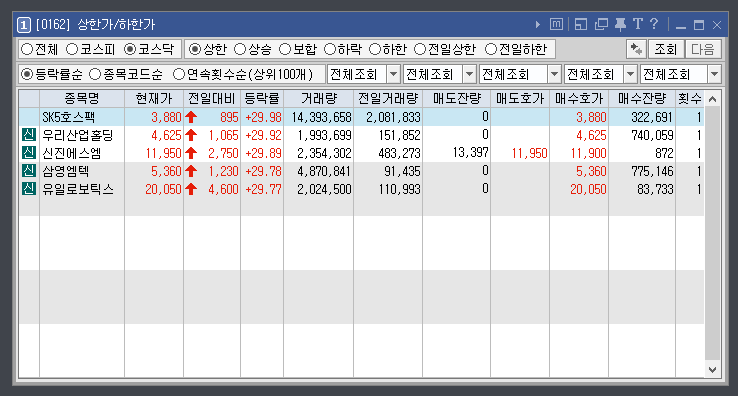Click the 신 badge for 삼영엠텍
Image resolution: width=738 pixels, height=396 pixels.
click(x=29, y=171)
